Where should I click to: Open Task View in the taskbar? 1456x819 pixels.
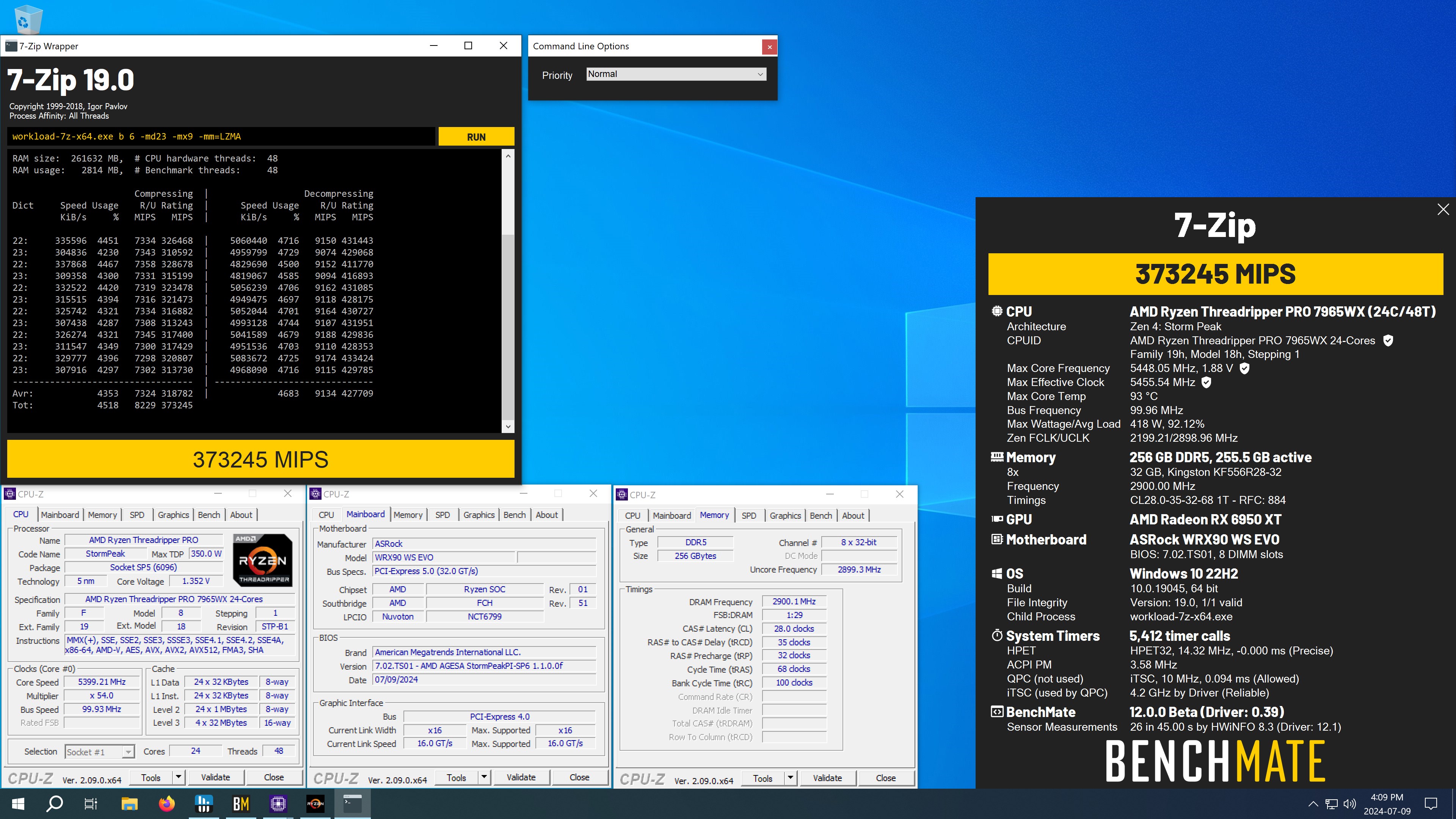click(x=91, y=803)
